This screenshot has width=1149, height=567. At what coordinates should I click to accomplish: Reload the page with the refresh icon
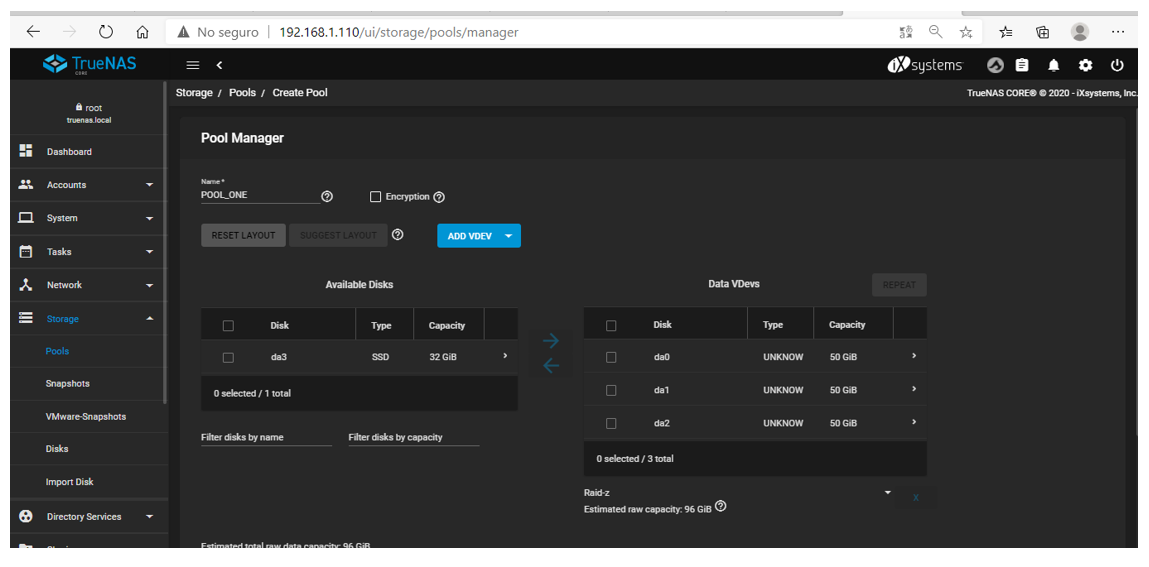(106, 32)
